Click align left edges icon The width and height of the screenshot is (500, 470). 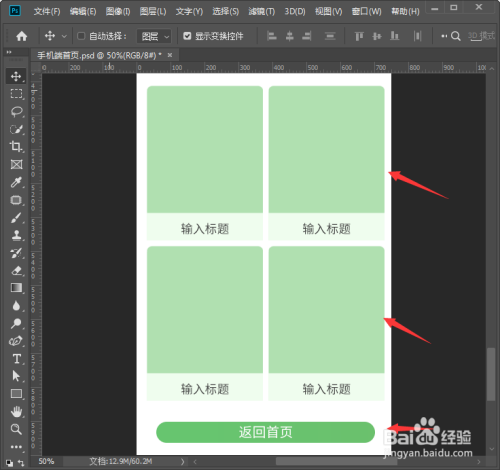point(272,36)
